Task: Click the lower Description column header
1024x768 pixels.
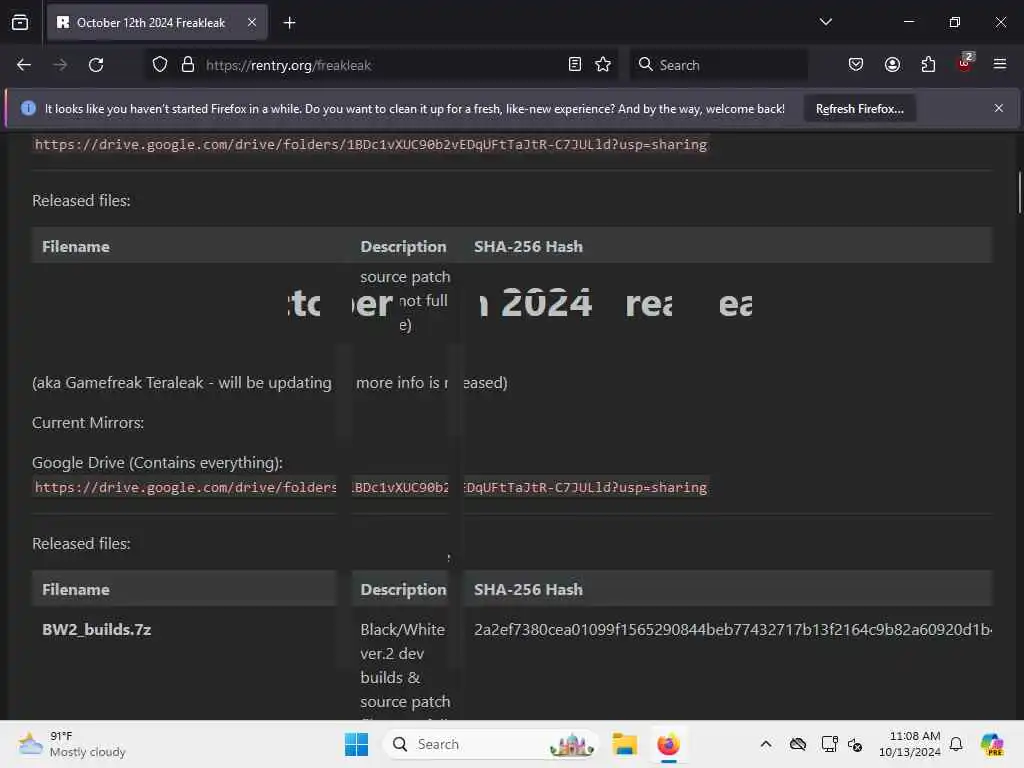Action: pyautogui.click(x=403, y=589)
